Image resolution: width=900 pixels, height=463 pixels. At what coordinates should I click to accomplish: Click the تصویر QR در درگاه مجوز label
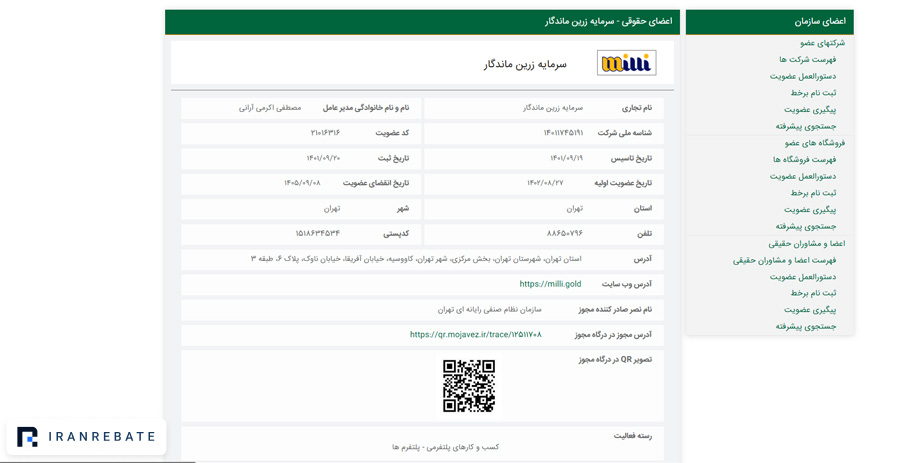tap(615, 360)
